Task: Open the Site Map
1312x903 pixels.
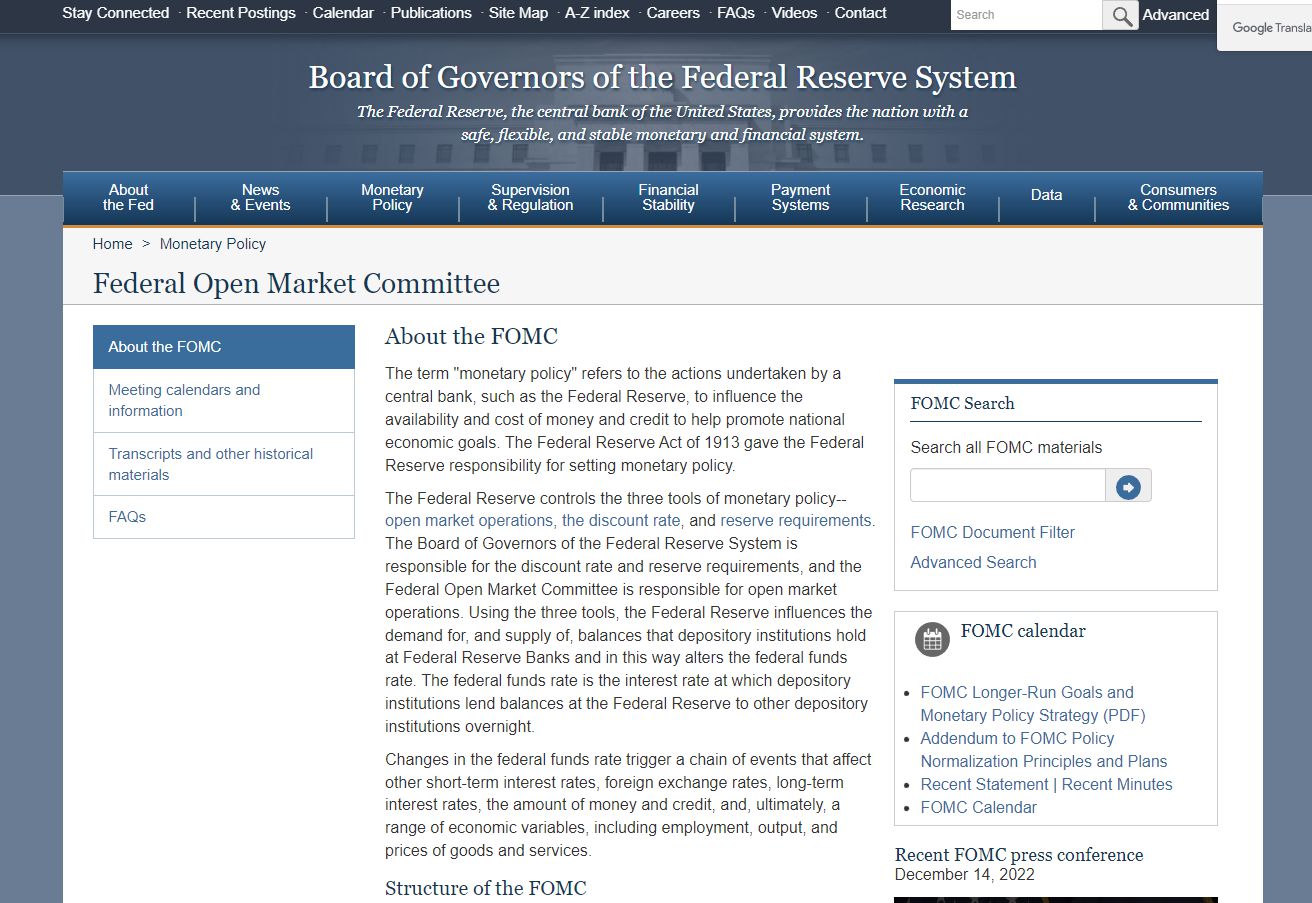Action: point(518,13)
